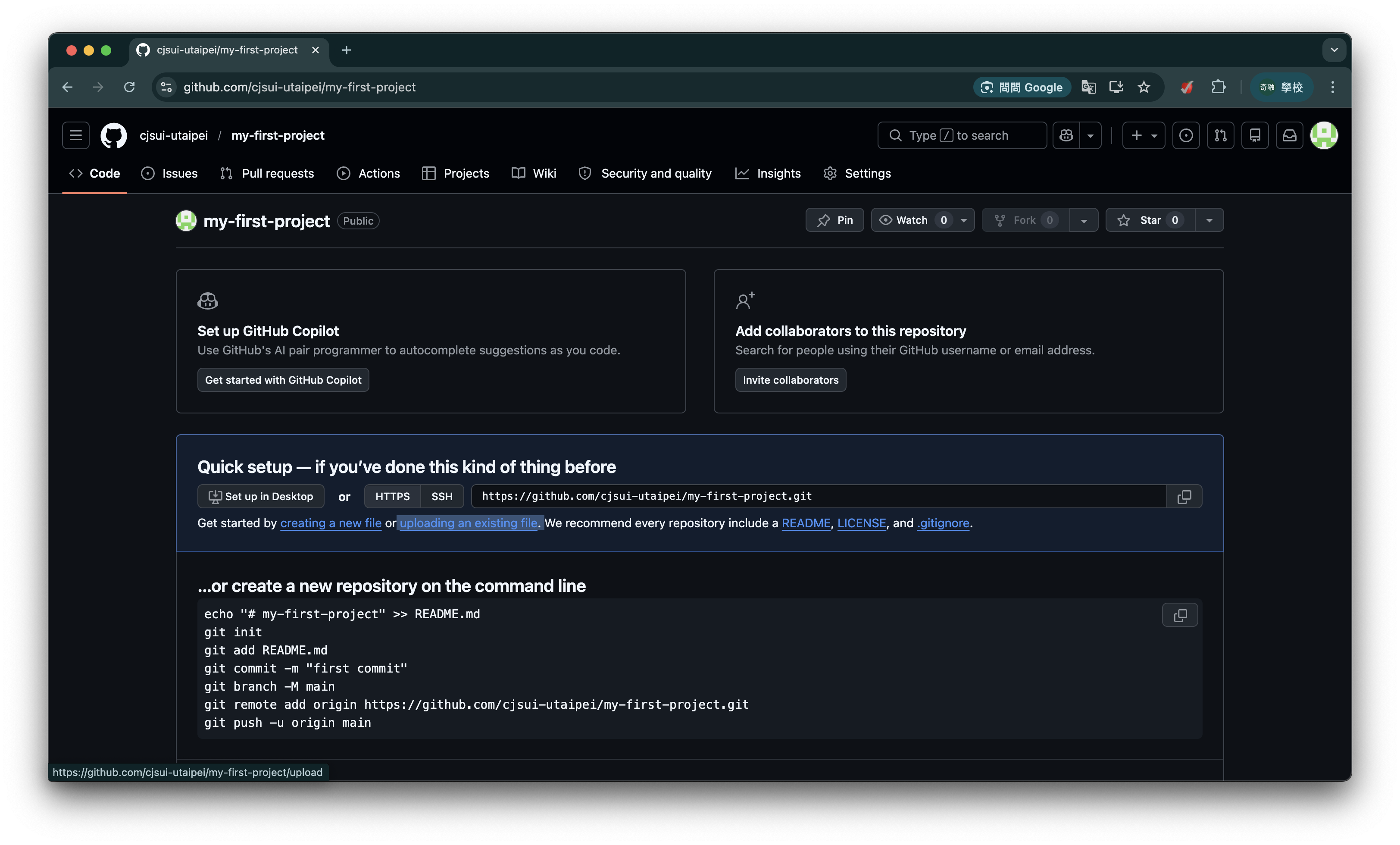Open the repository Settings tab

click(x=857, y=173)
